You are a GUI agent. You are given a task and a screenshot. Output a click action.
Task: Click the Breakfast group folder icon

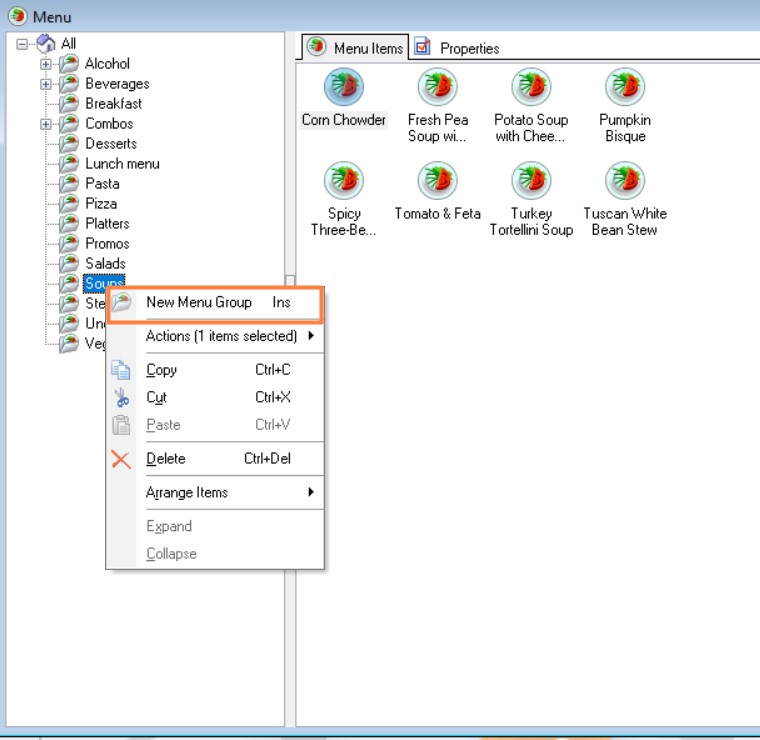69,103
